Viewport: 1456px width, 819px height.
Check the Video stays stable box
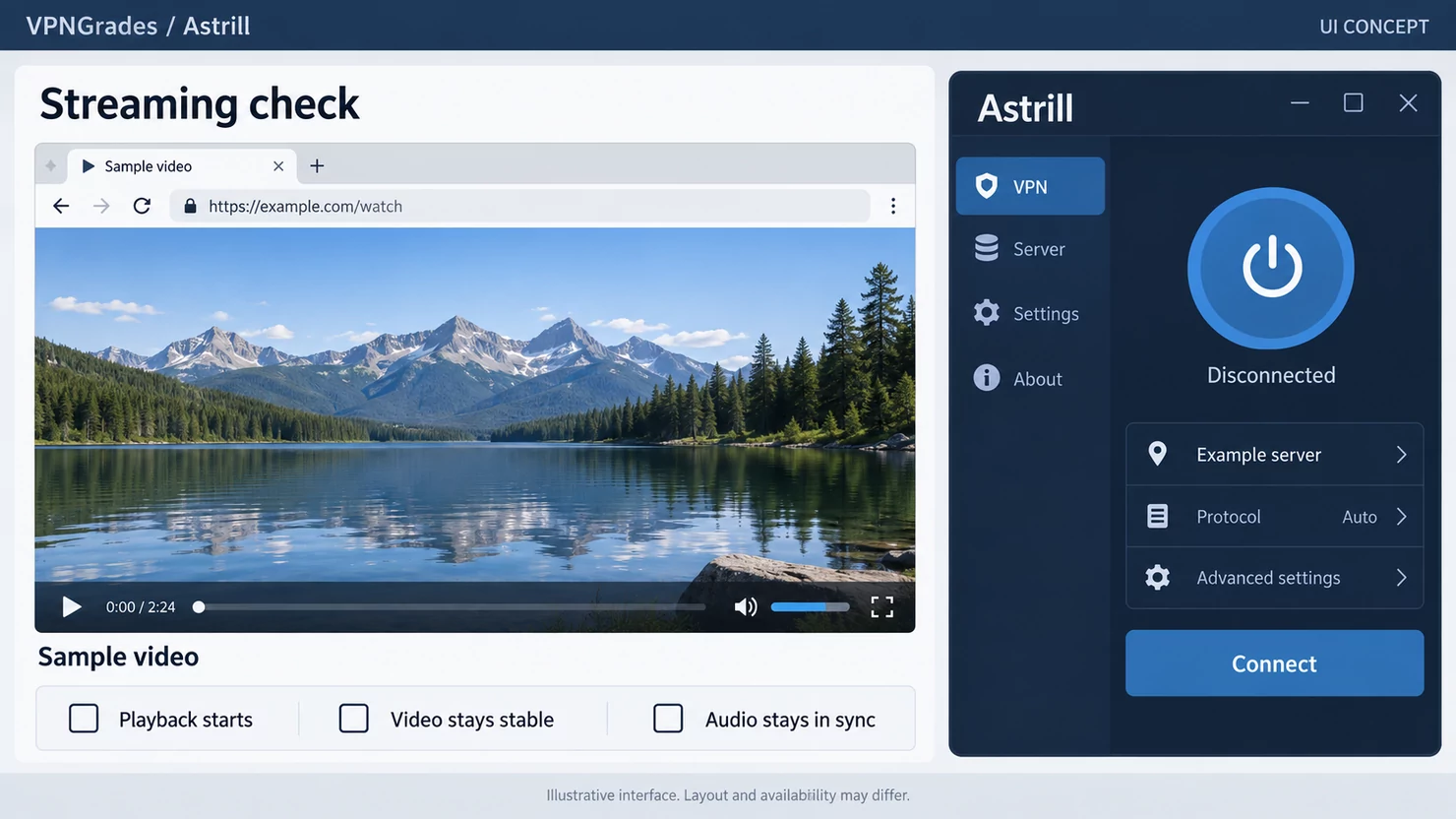click(x=354, y=719)
